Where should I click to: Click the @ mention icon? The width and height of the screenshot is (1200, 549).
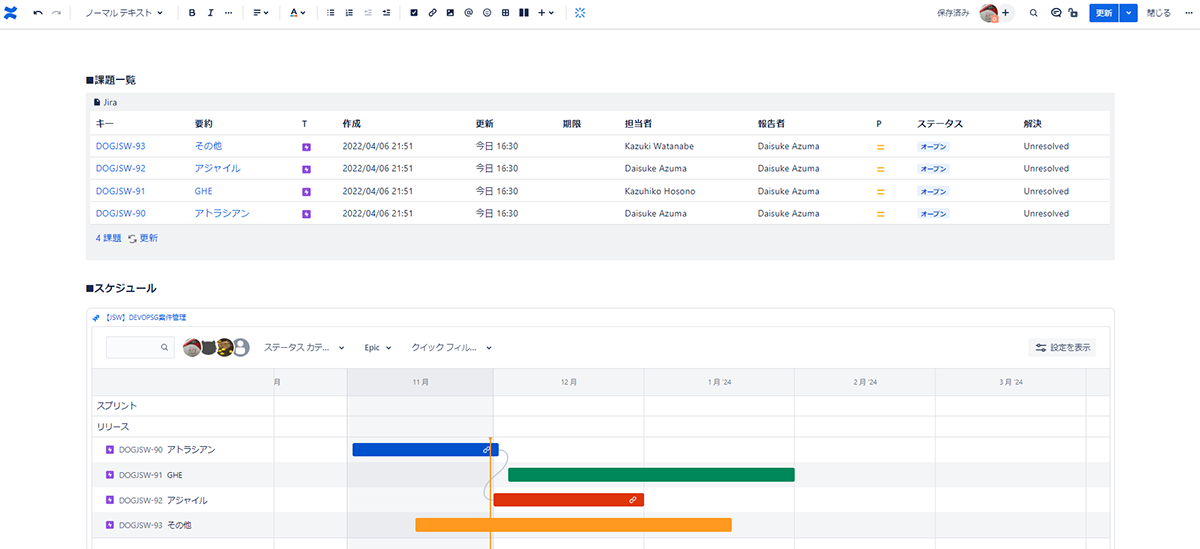tap(468, 13)
